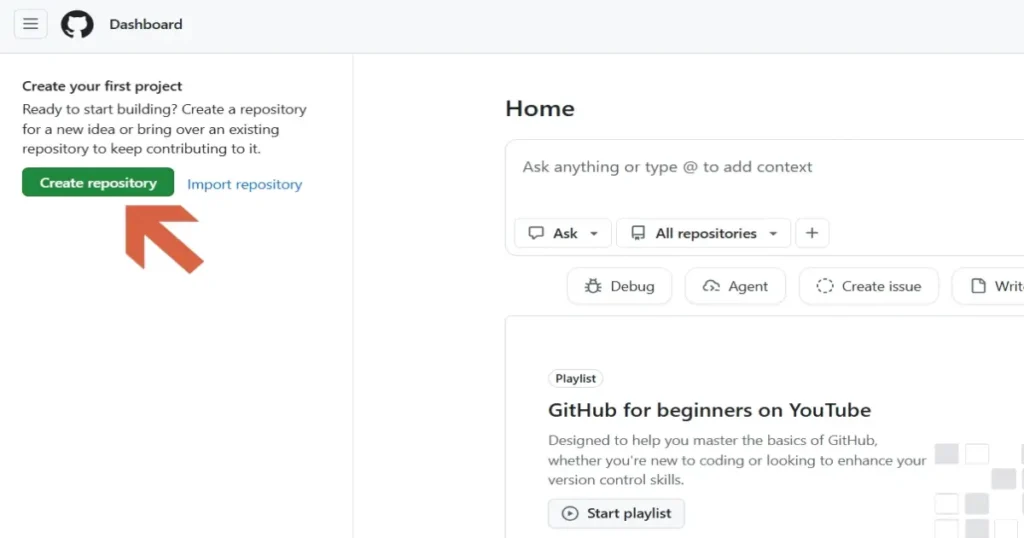The image size is (1024, 538).
Task: Click the bug icon on Debug chip
Action: (x=593, y=286)
